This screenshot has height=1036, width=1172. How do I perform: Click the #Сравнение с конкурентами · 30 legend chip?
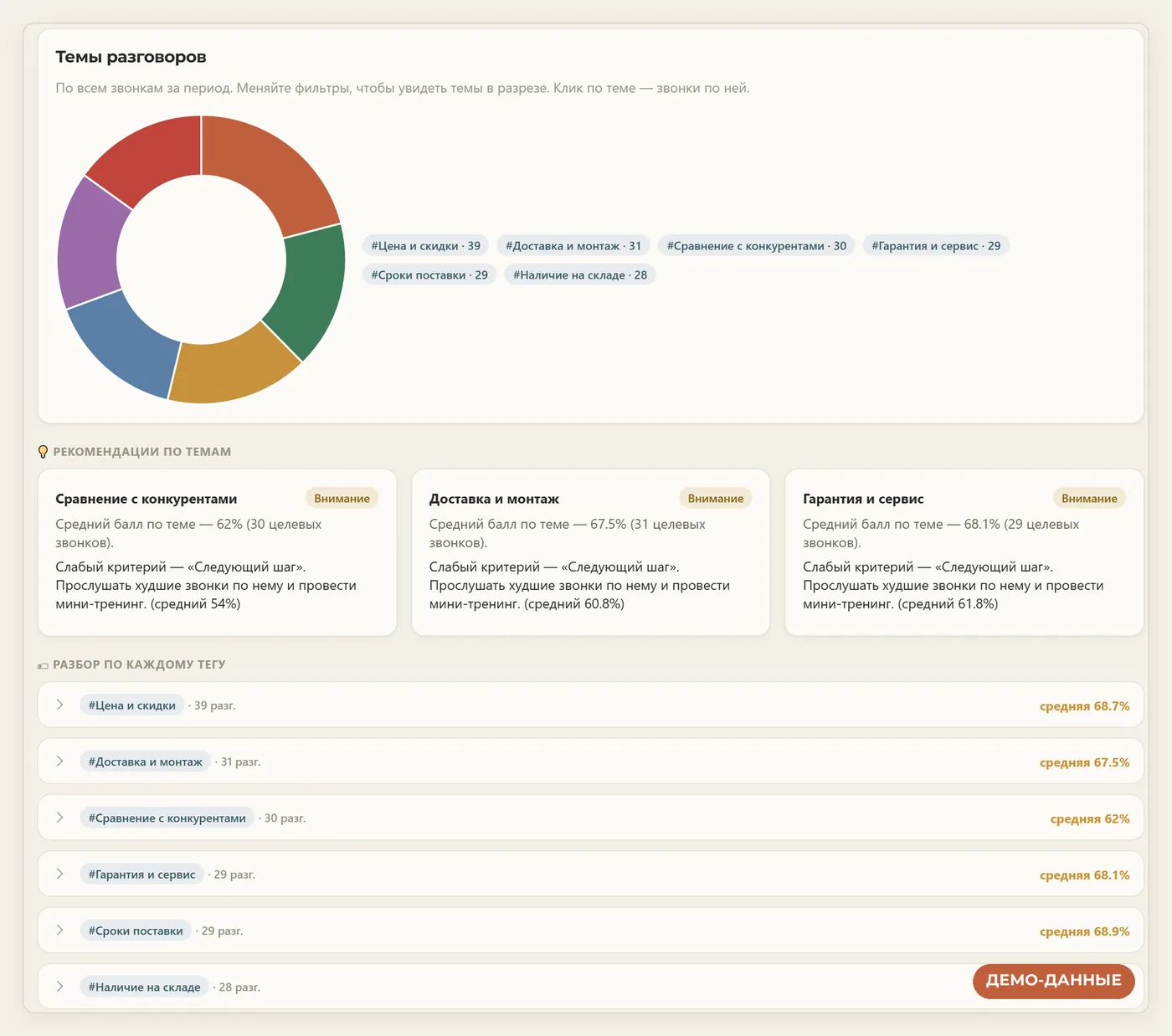(x=757, y=246)
